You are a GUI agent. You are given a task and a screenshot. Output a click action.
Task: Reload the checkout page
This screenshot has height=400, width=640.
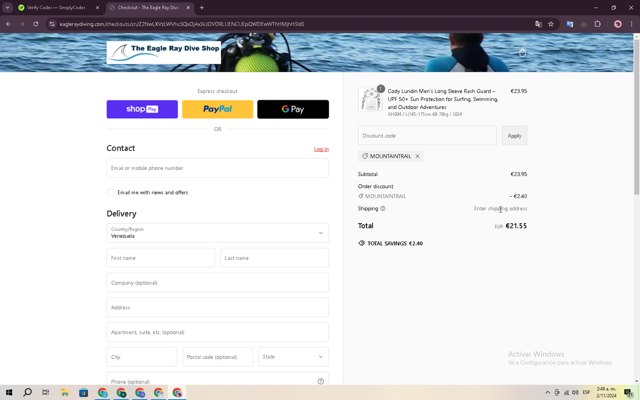click(x=36, y=24)
